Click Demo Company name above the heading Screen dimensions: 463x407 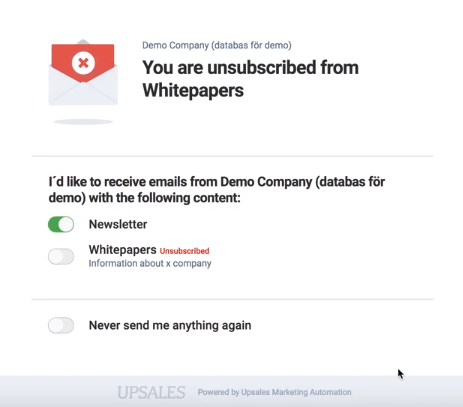217,45
